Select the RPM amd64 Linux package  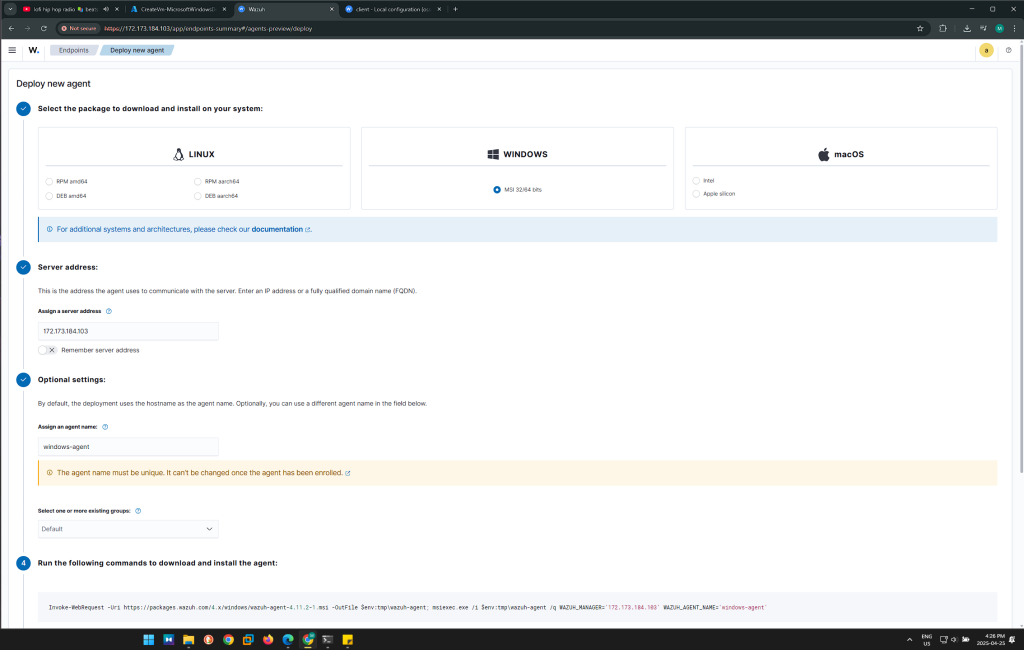(x=49, y=182)
